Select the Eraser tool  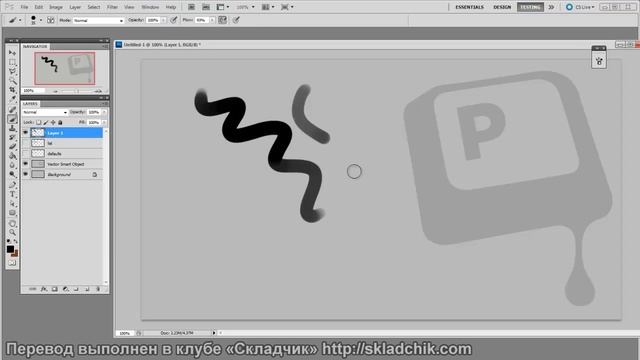pos(12,146)
